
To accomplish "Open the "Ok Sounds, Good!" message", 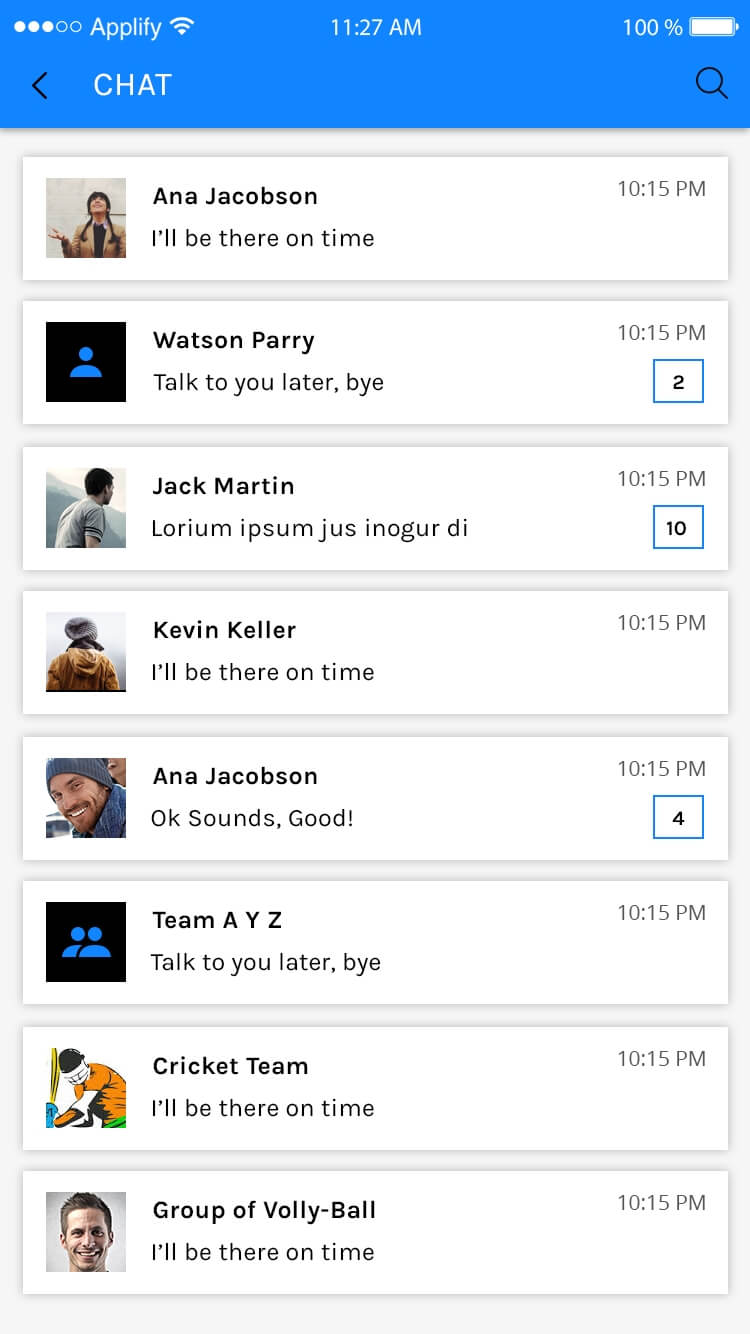I will tap(252, 818).
